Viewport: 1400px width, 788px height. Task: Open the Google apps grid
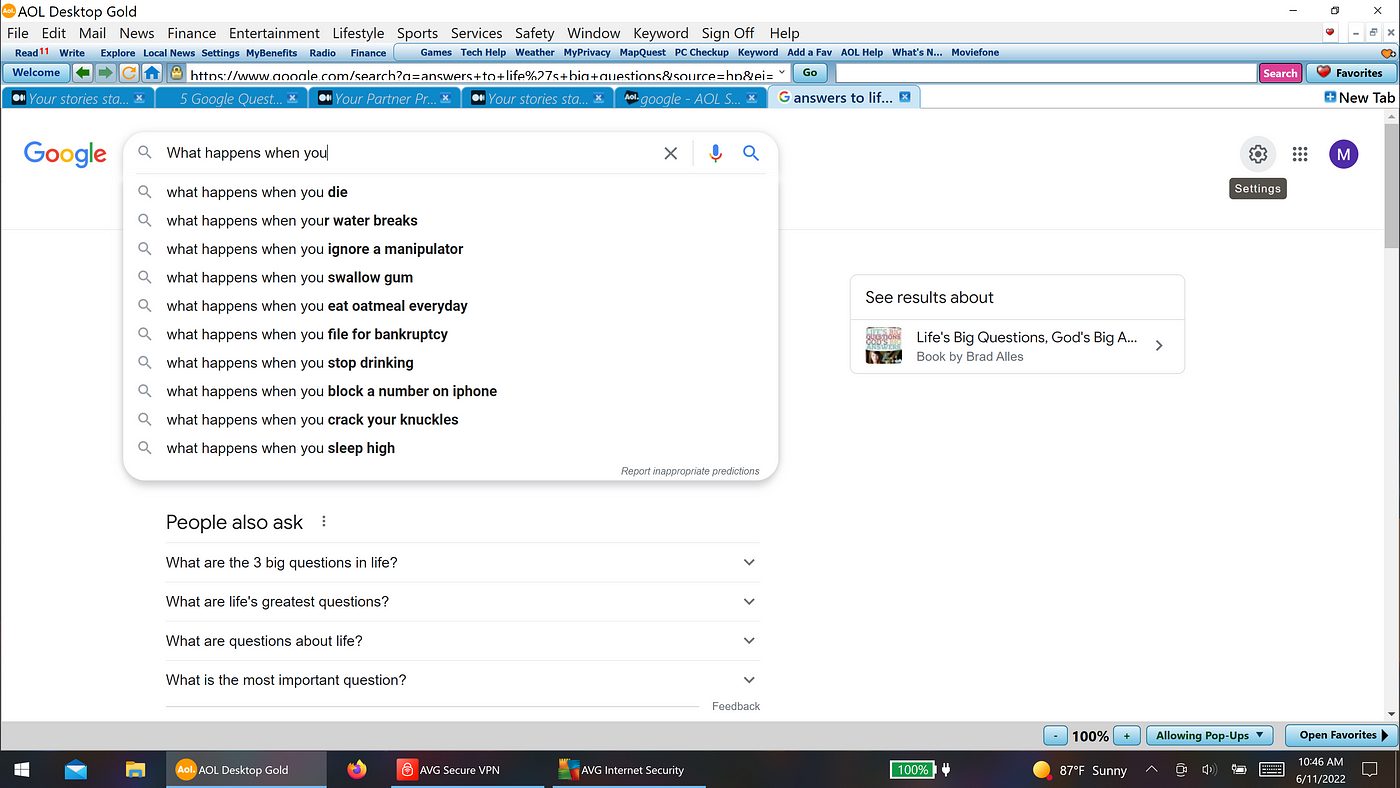click(x=1300, y=154)
